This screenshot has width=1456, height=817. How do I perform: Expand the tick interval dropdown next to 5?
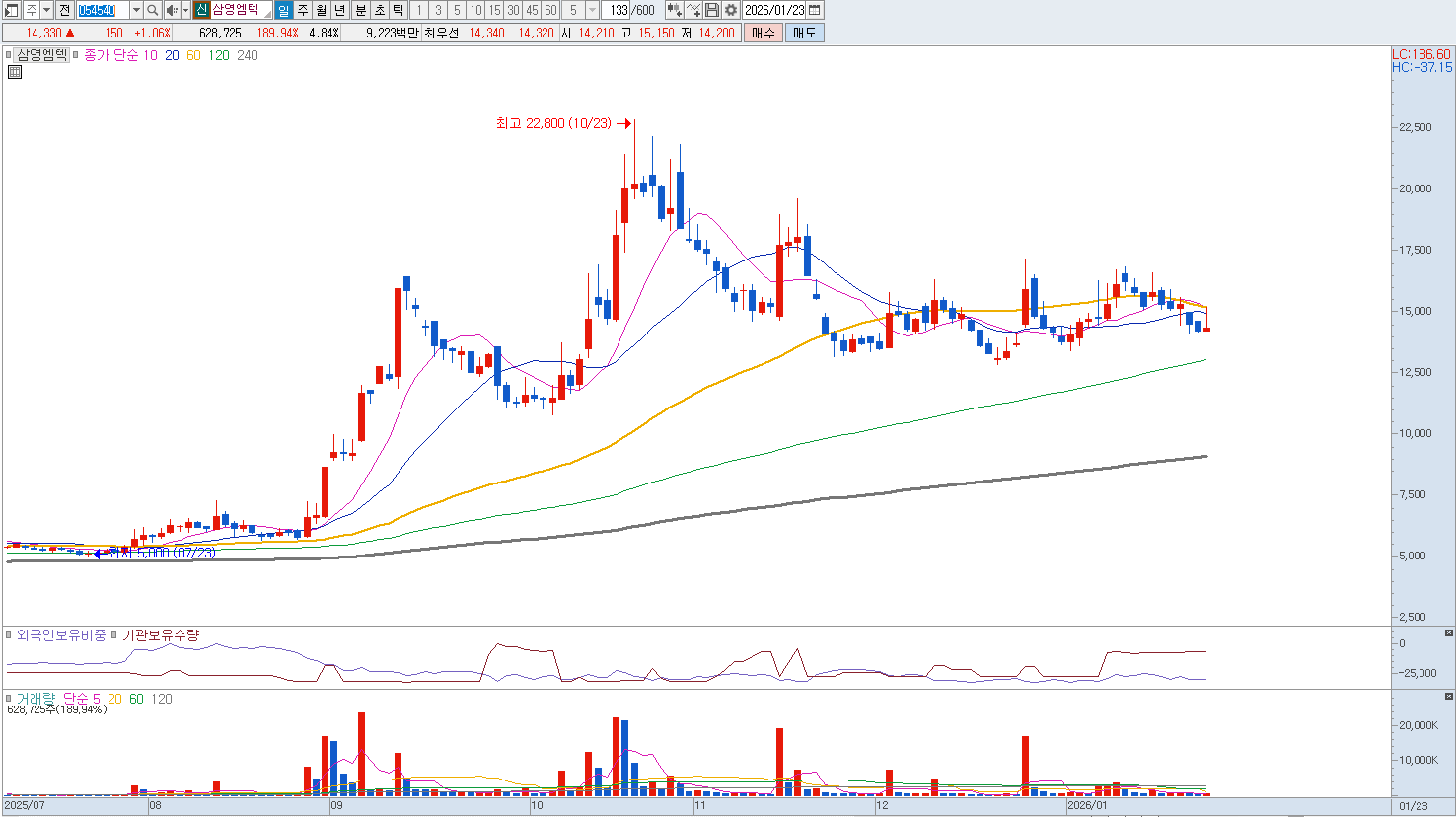click(592, 10)
